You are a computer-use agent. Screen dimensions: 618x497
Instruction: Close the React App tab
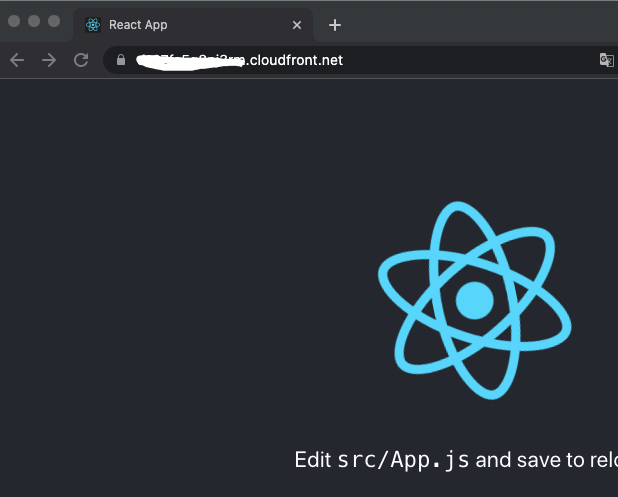[297, 25]
